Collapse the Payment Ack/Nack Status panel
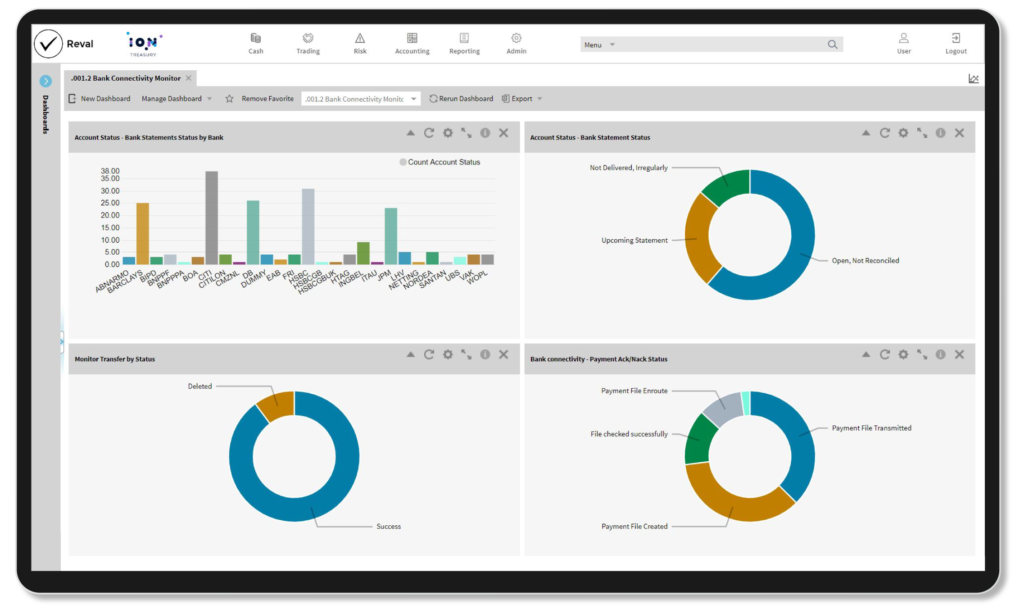The width and height of the screenshot is (1024, 614). coord(866,355)
